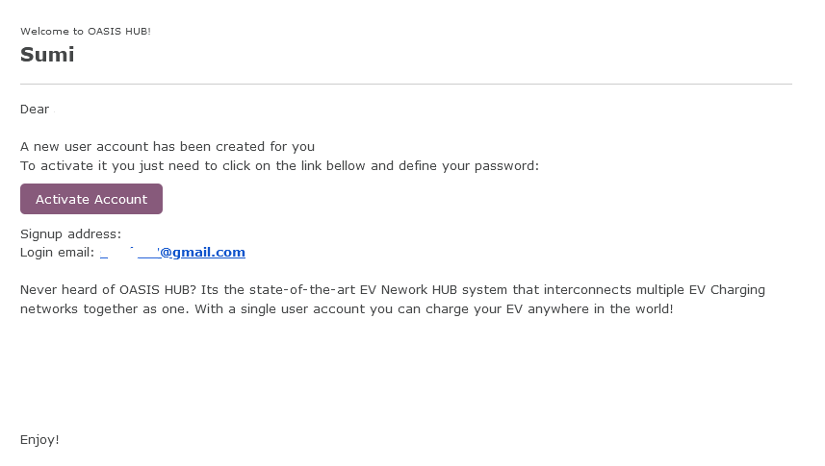Click the 'Enjoy!' closing text
This screenshot has height=466, width=825.
pyautogui.click(x=39, y=440)
